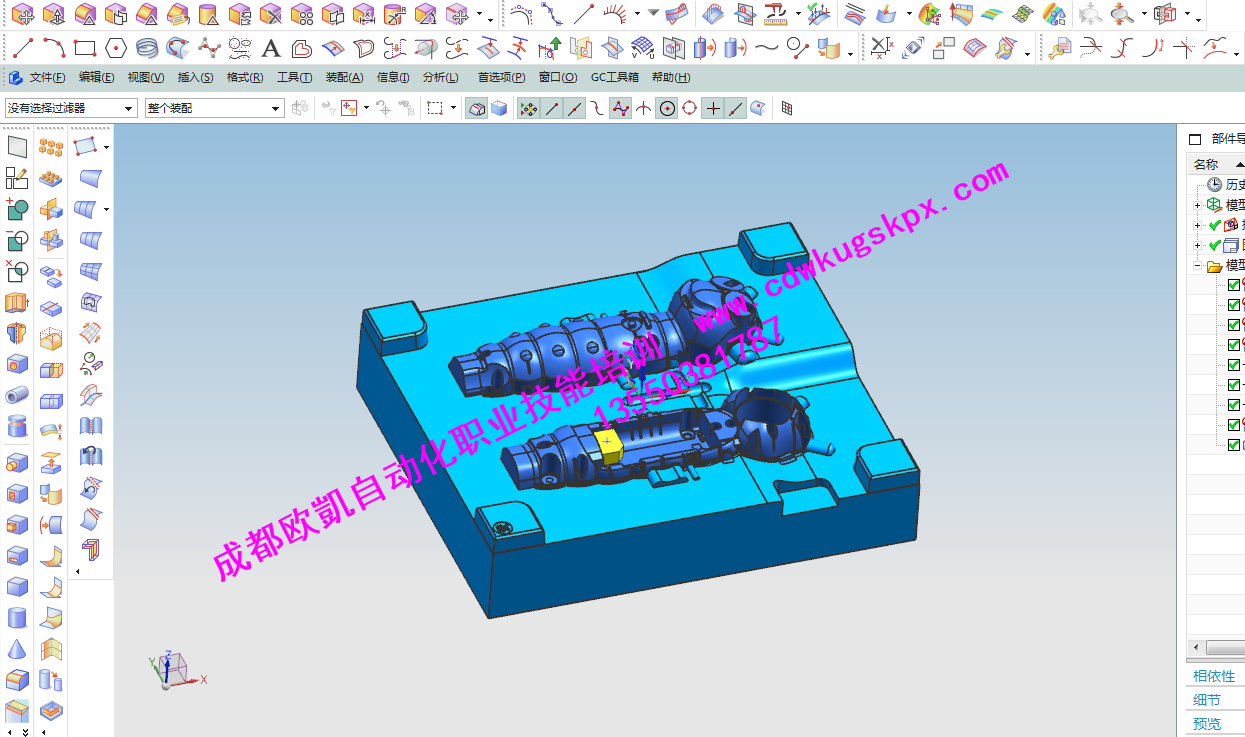Open the ruler Measure Distance tool
1245x737 pixels.
(775, 14)
